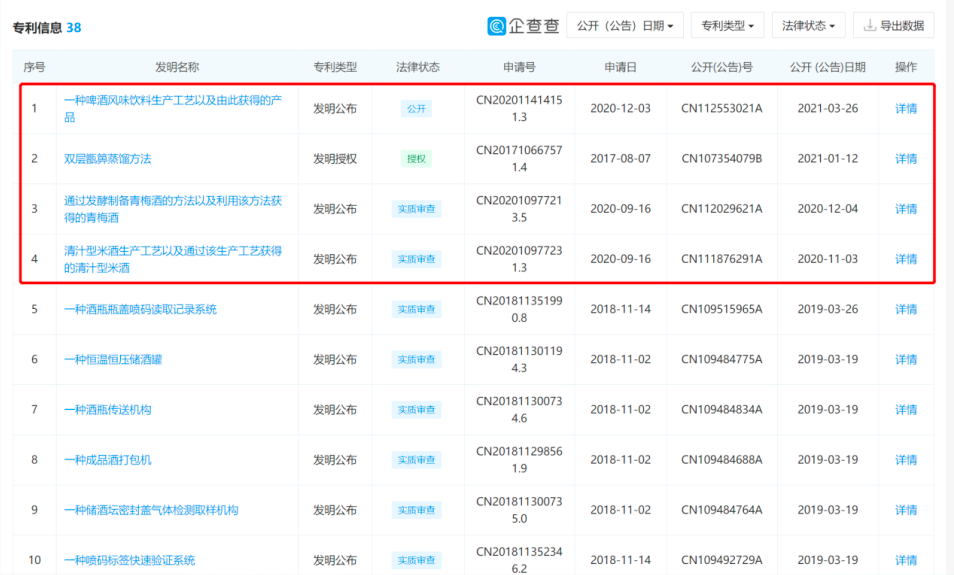Open patent 一种喷码标签快速验证系统
Viewport: 954px width, 575px height.
click(130, 560)
